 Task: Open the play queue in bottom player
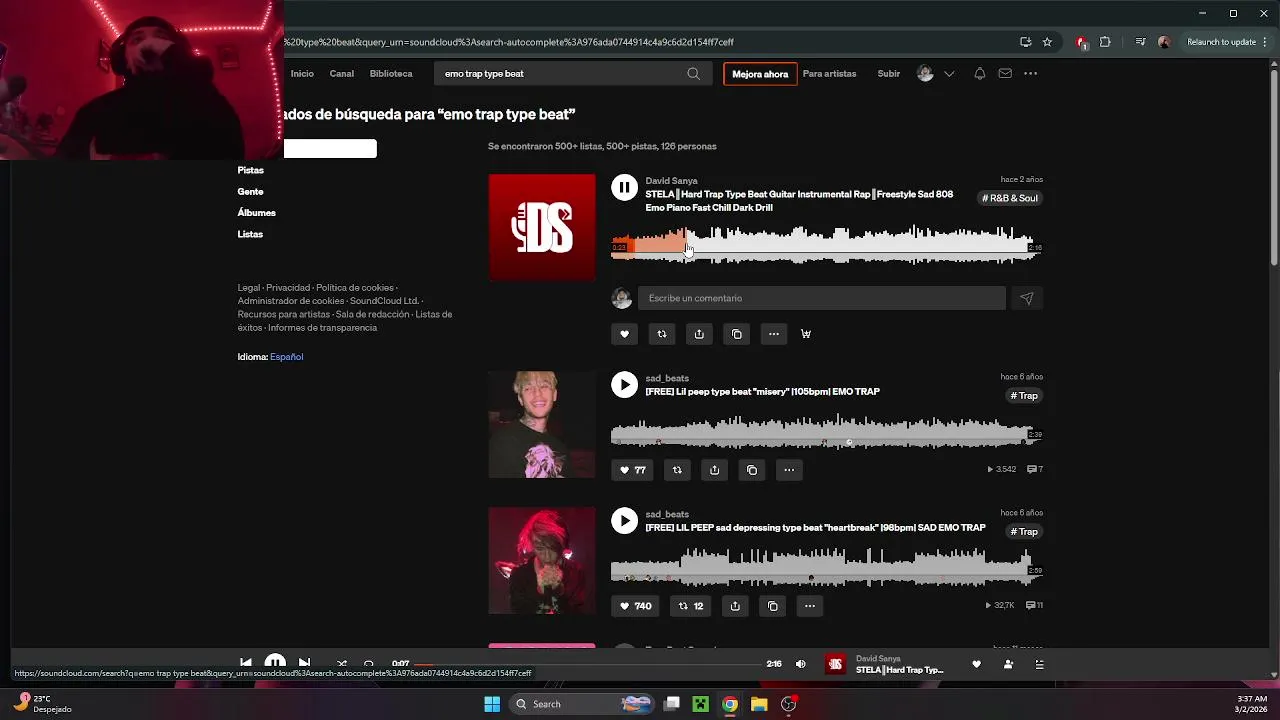click(1039, 664)
